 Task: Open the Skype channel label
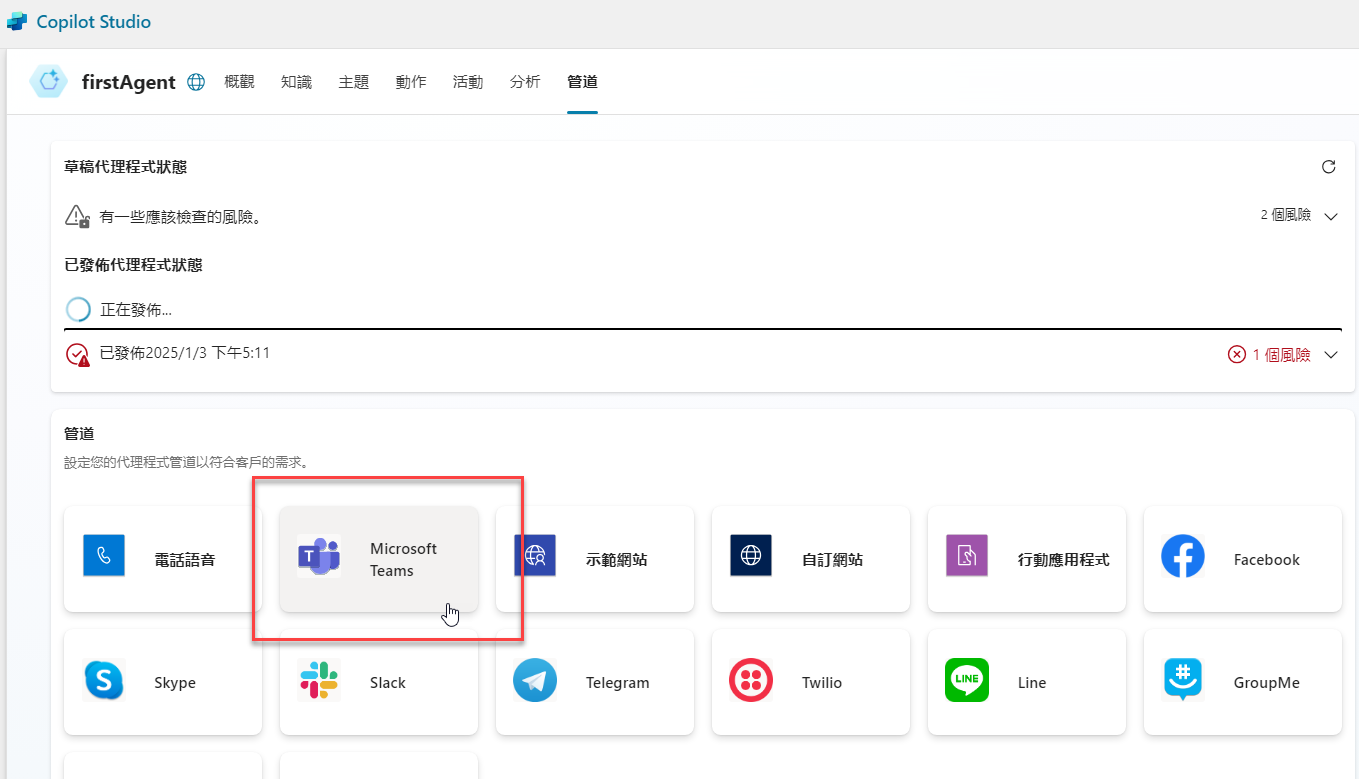click(x=175, y=683)
